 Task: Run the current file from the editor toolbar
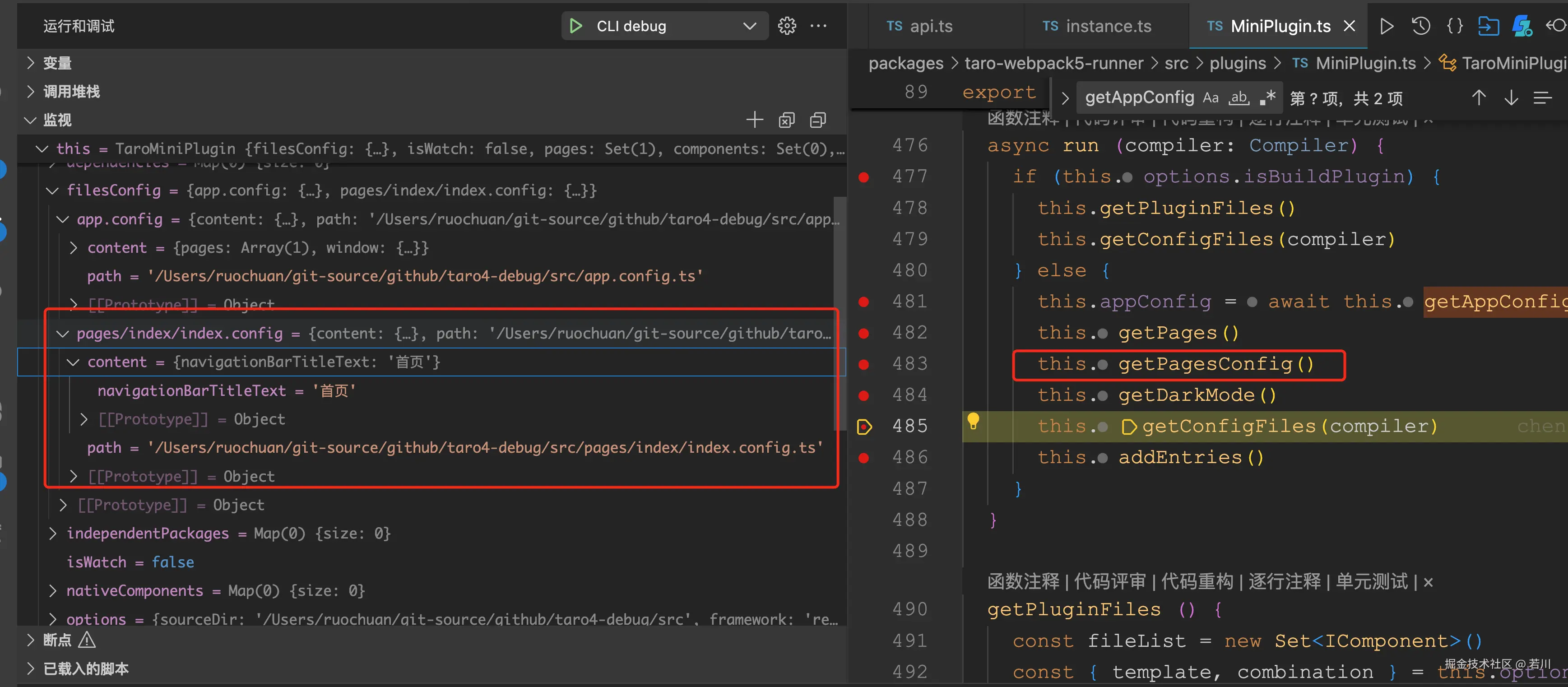point(1387,26)
